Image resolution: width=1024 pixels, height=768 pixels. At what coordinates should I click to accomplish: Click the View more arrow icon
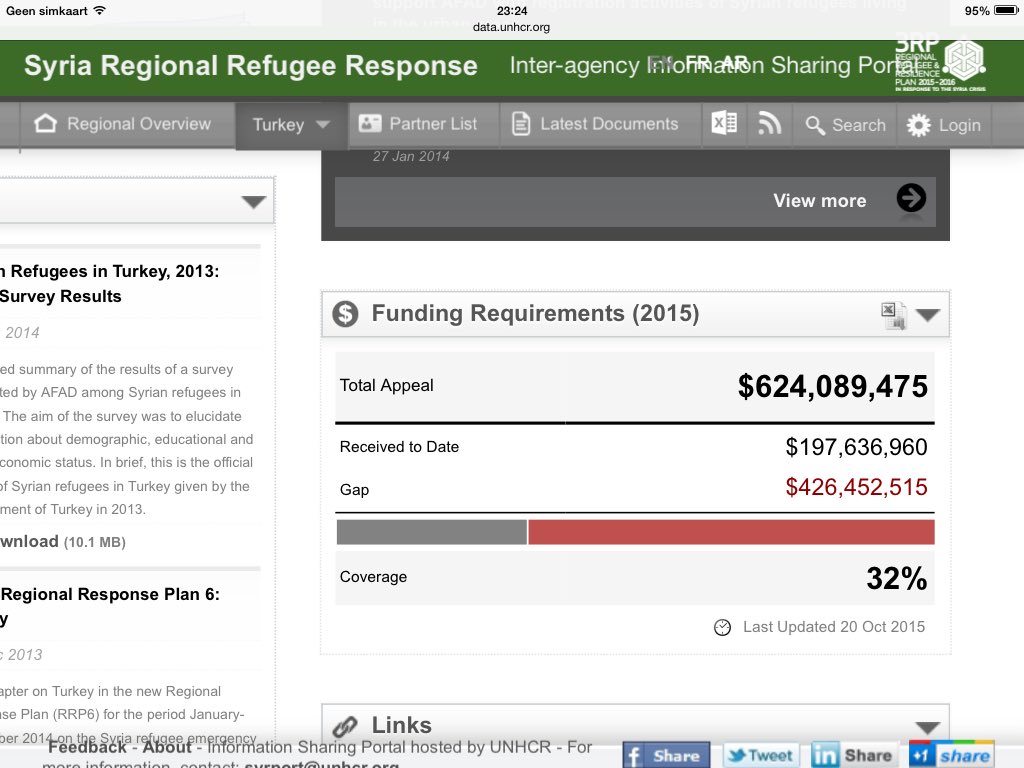coord(911,198)
